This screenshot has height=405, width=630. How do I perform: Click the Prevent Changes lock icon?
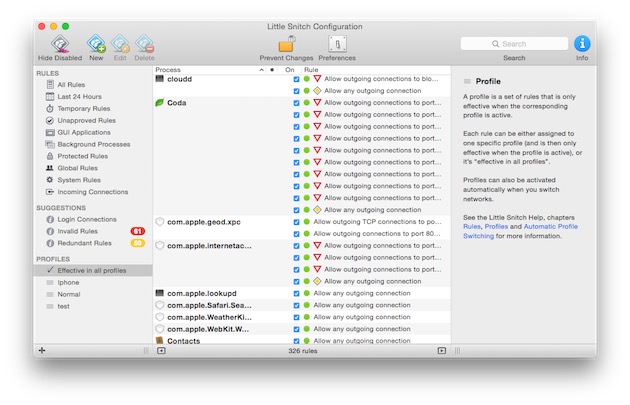pyautogui.click(x=286, y=44)
